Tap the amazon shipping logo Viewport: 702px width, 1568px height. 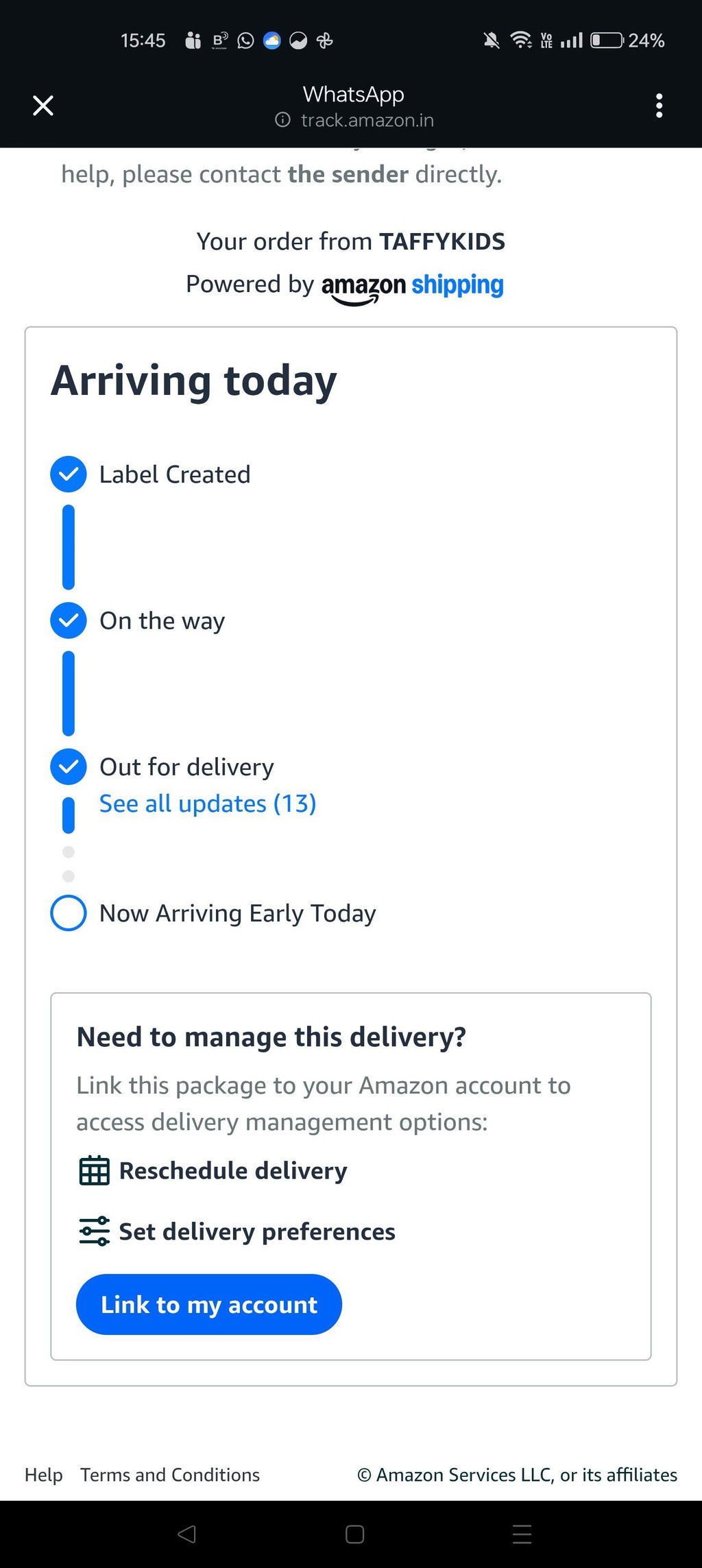pyautogui.click(x=413, y=287)
